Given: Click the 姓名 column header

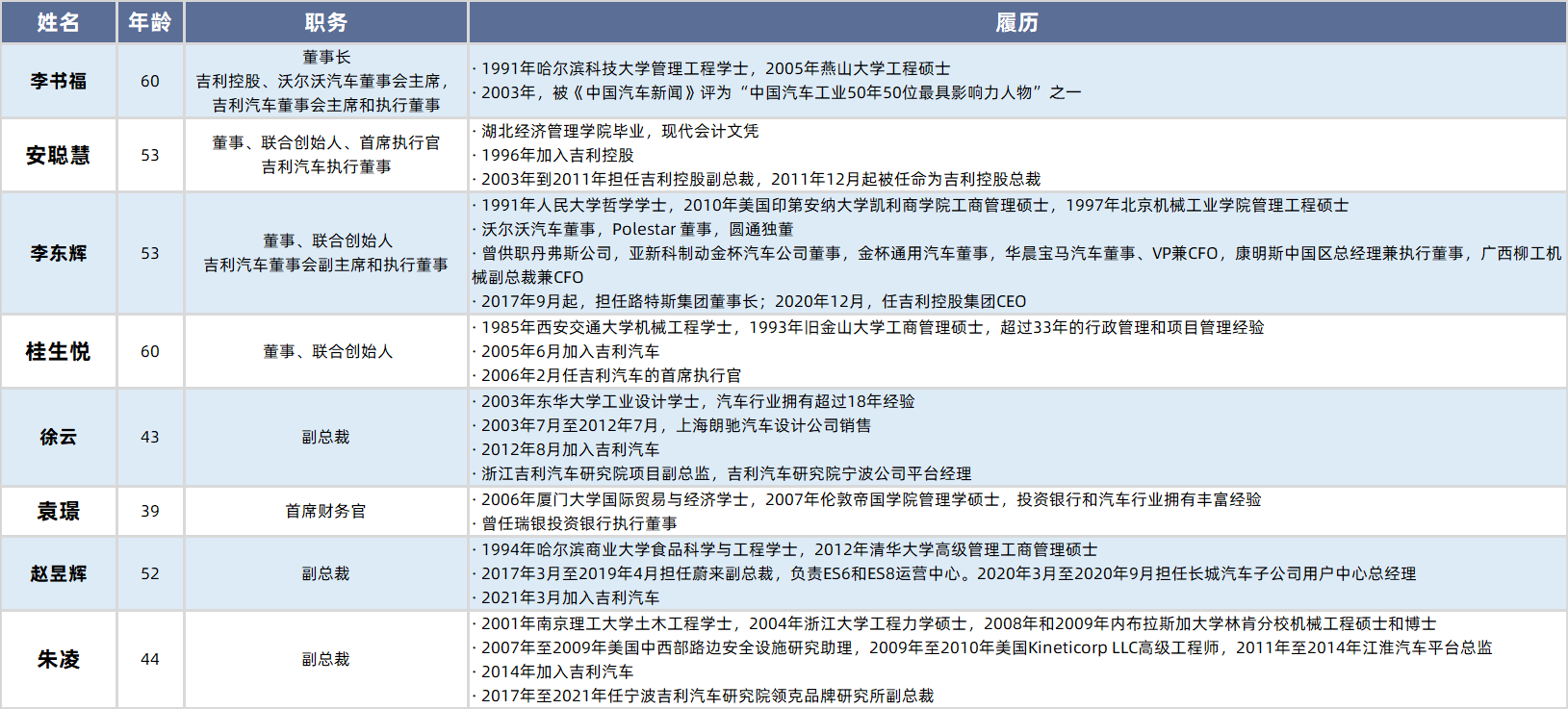Looking at the screenshot, I should [59, 22].
